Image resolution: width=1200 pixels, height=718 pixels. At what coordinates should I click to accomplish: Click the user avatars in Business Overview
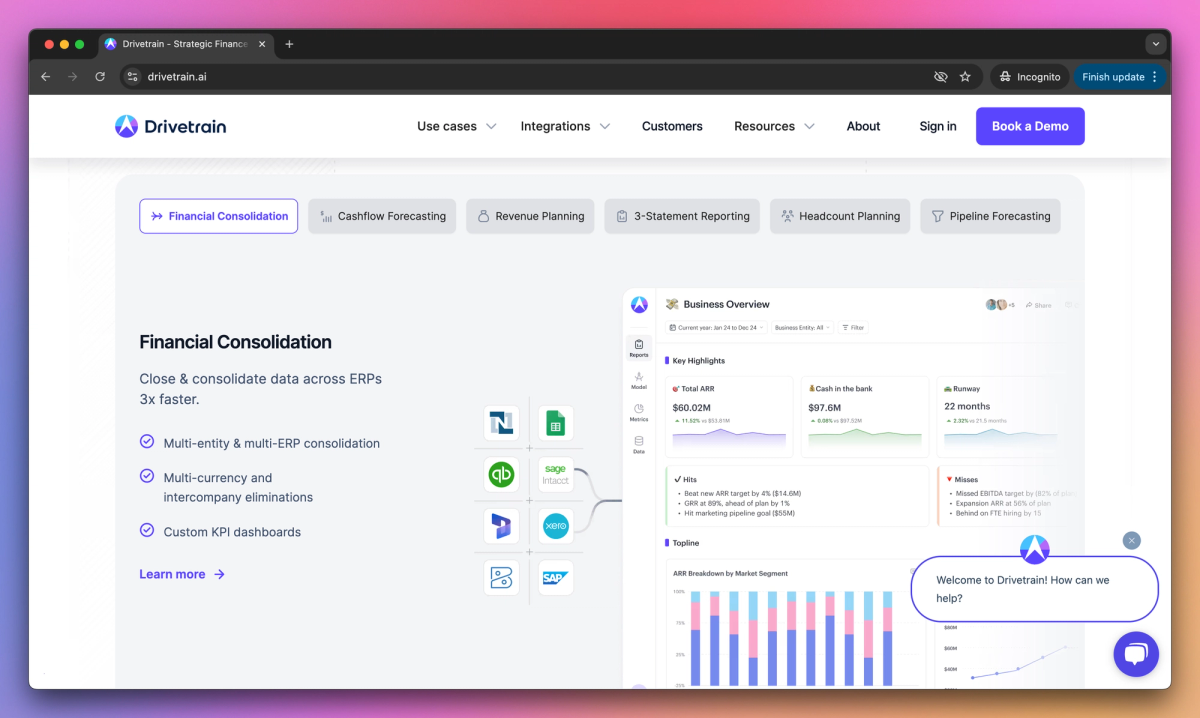tap(996, 304)
